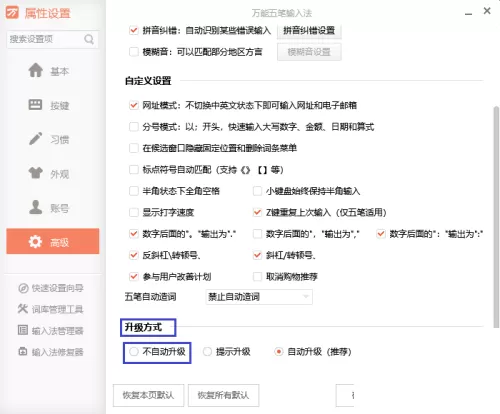The width and height of the screenshot is (500, 414).
Task: Uncheck 参与用户改善计划 checkbox
Action: [x=134, y=276]
